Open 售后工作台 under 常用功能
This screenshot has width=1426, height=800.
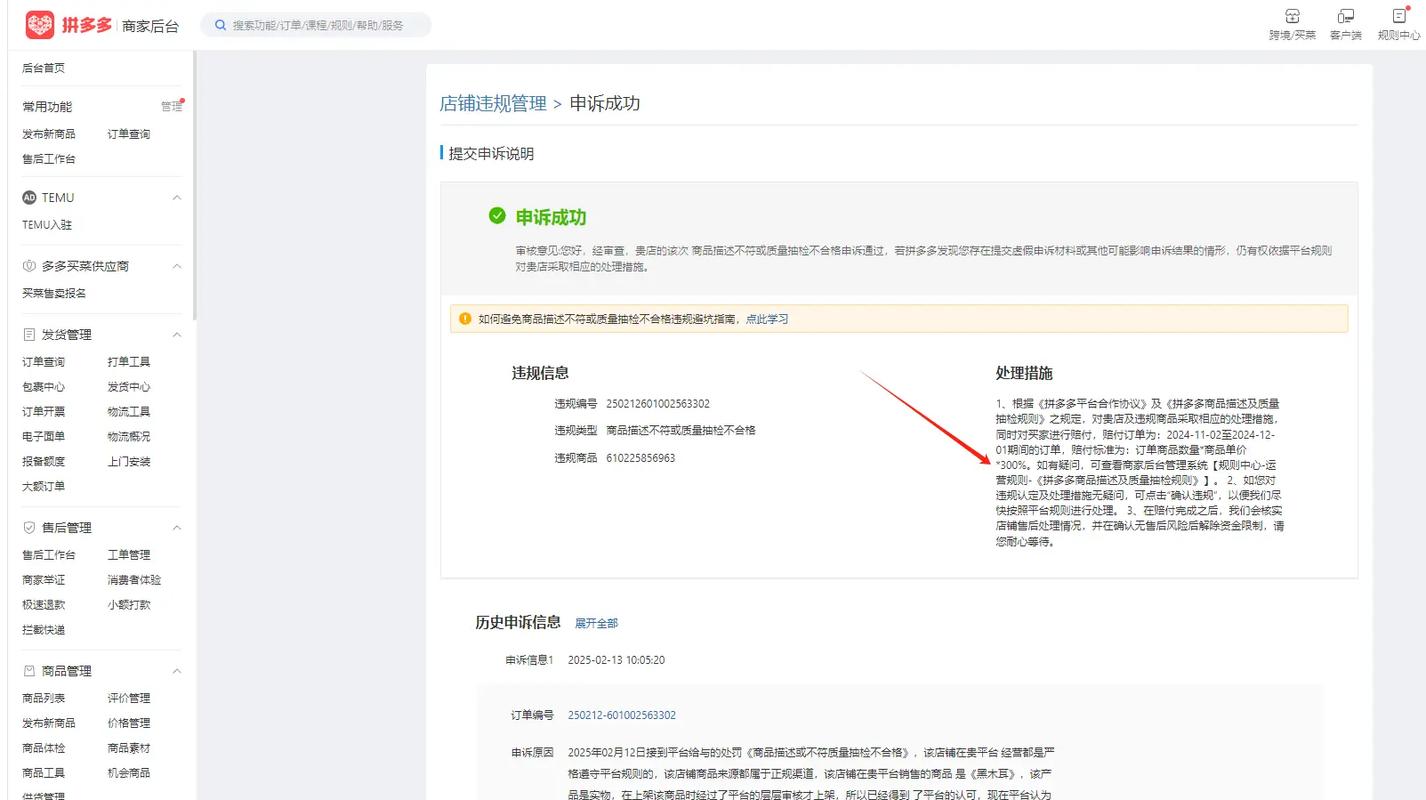click(x=48, y=159)
